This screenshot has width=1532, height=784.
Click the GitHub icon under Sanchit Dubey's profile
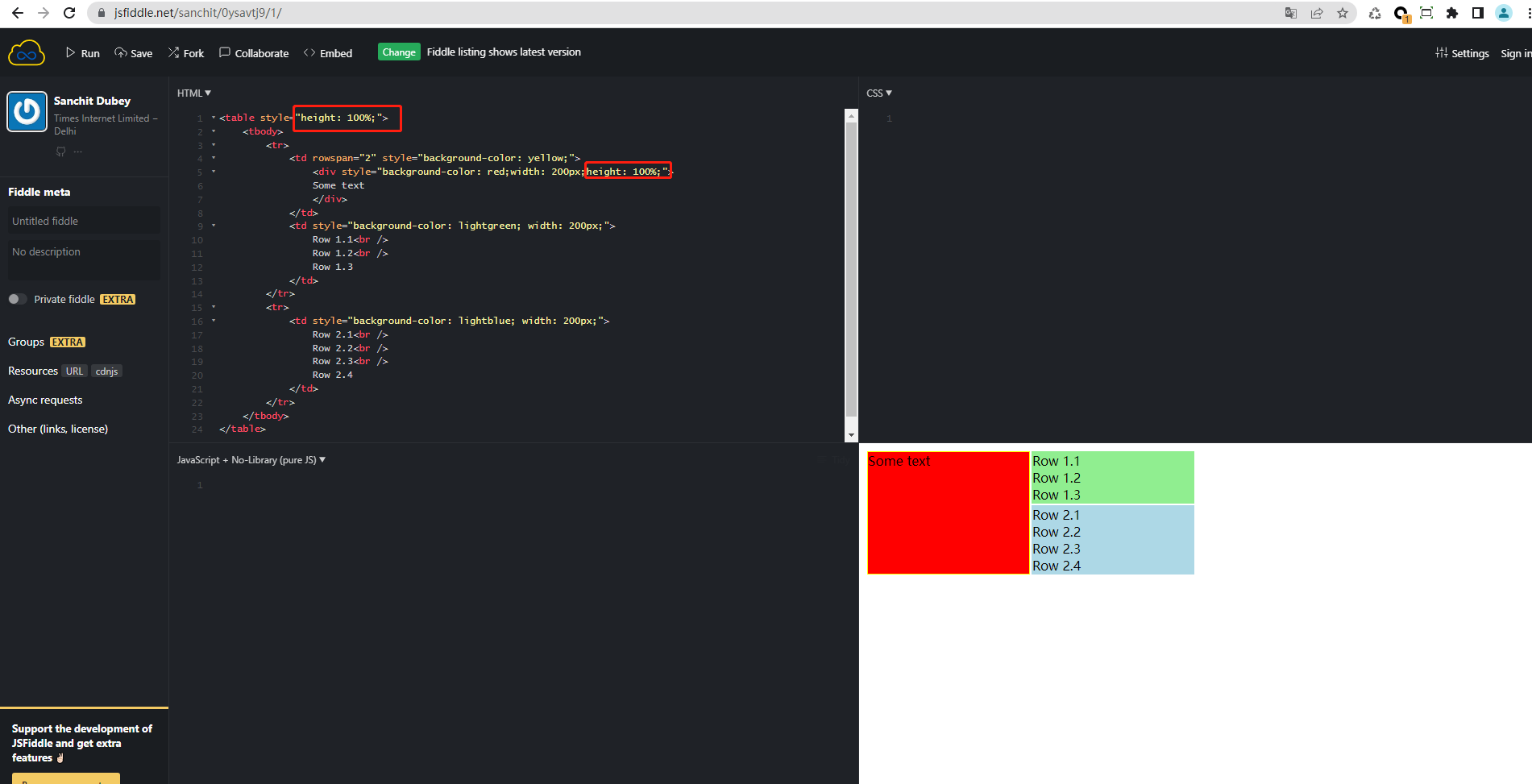pyautogui.click(x=60, y=151)
